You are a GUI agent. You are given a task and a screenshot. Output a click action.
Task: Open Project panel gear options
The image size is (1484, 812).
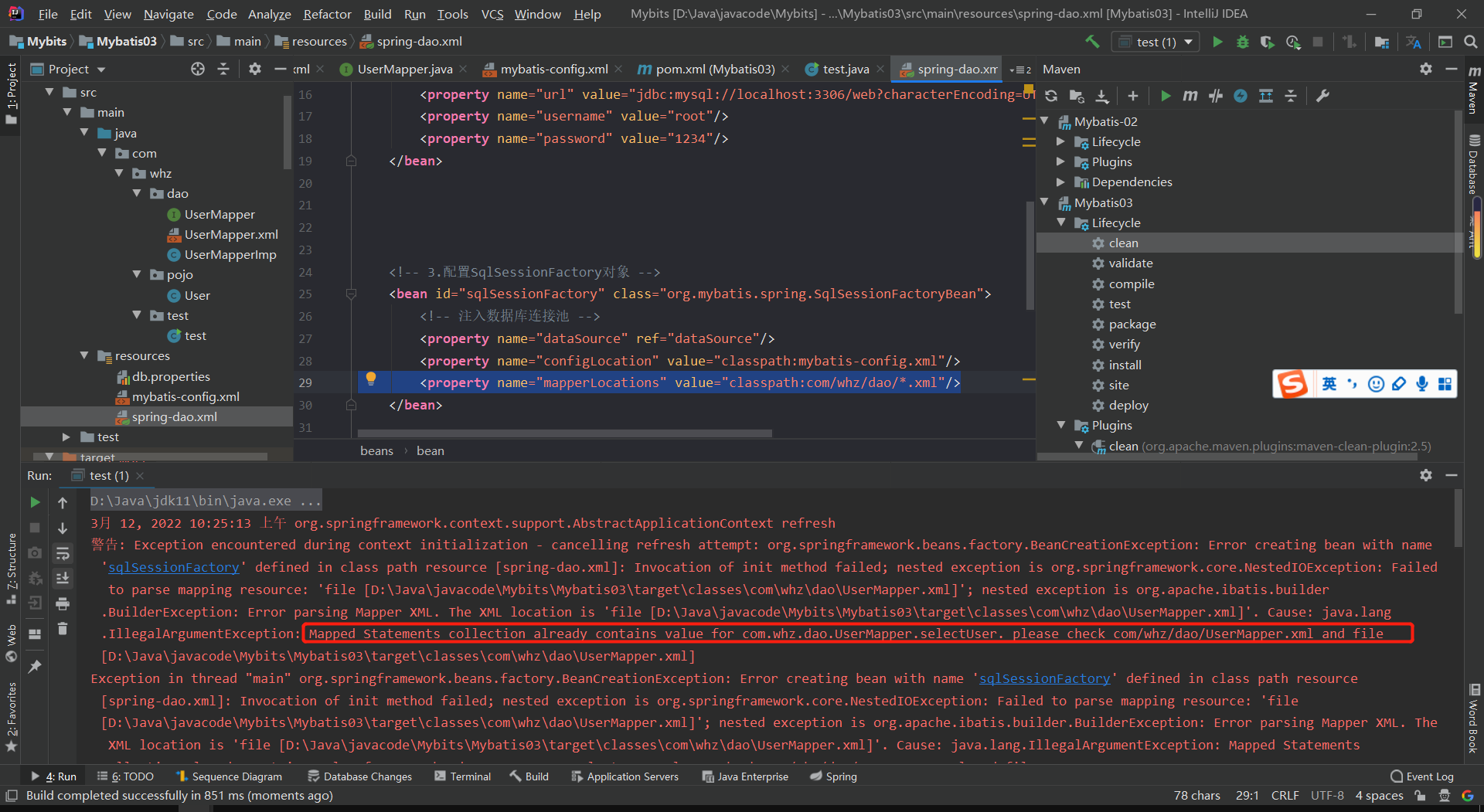pyautogui.click(x=255, y=69)
